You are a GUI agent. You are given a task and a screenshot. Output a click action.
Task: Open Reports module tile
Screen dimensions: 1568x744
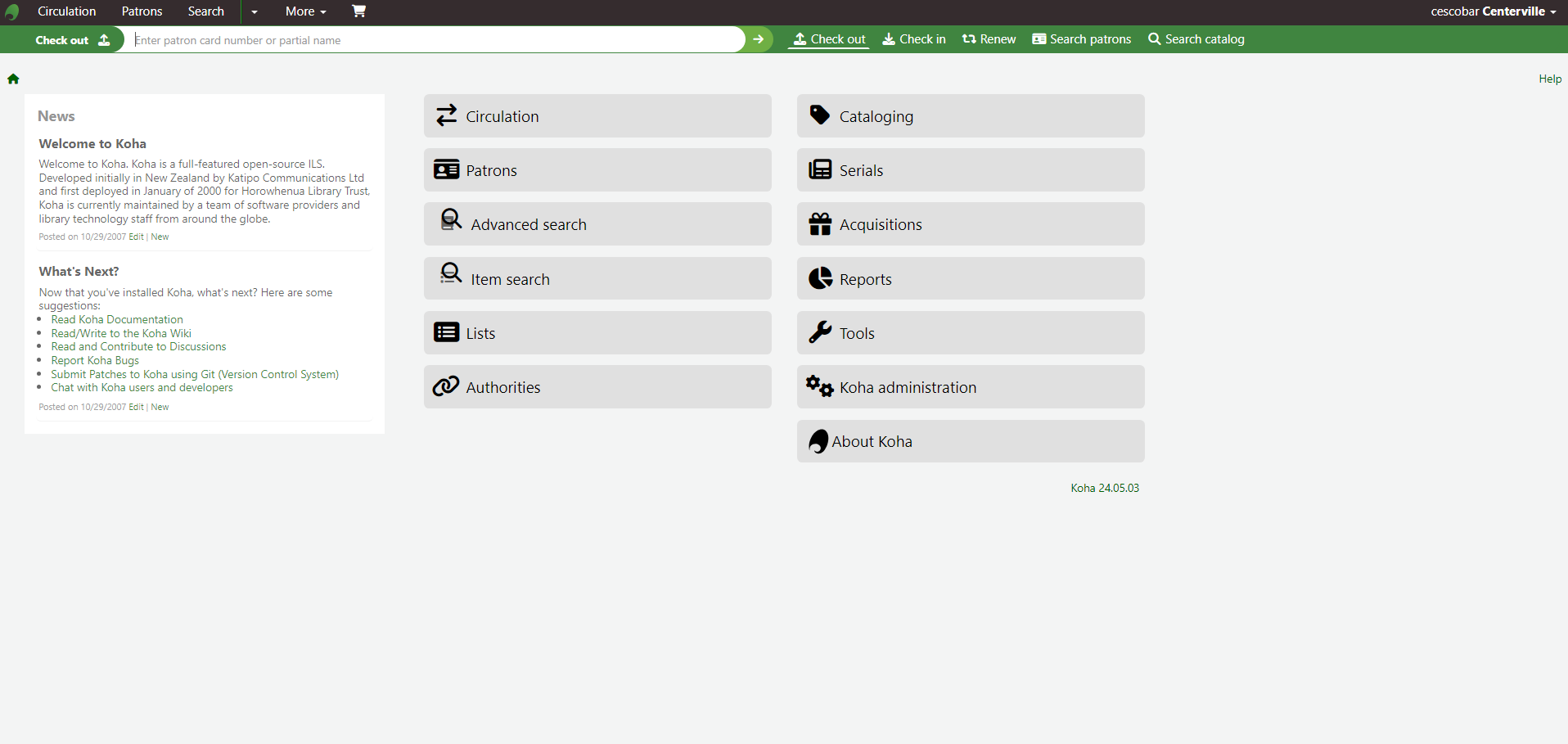point(971,279)
